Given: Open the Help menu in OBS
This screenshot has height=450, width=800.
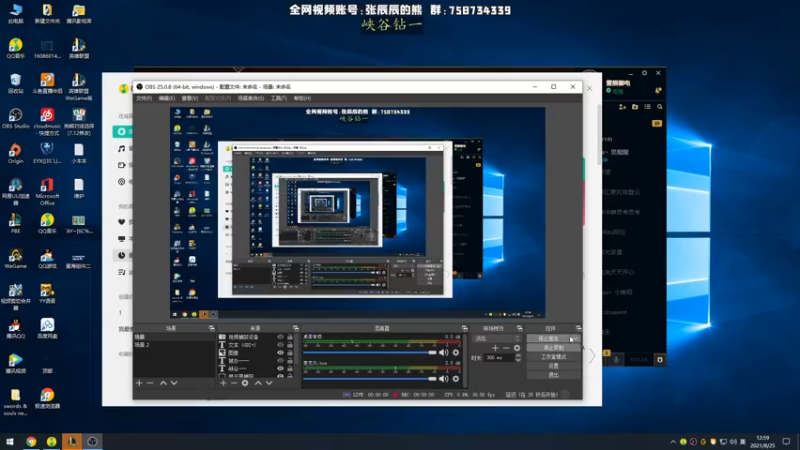Looking at the screenshot, I should click(x=302, y=98).
